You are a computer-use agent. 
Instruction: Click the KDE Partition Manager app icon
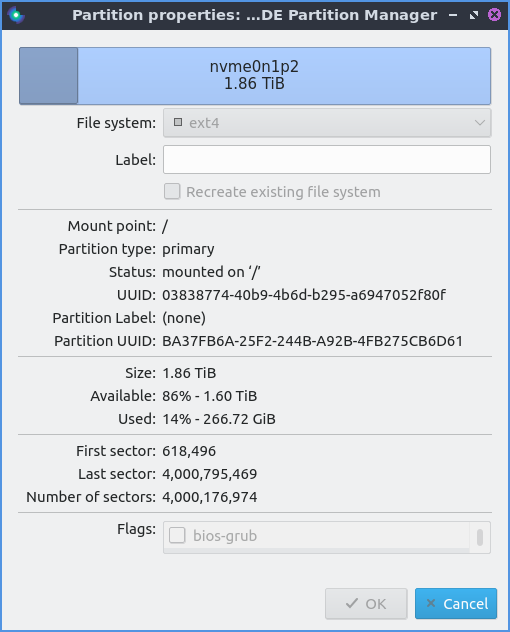(16, 15)
